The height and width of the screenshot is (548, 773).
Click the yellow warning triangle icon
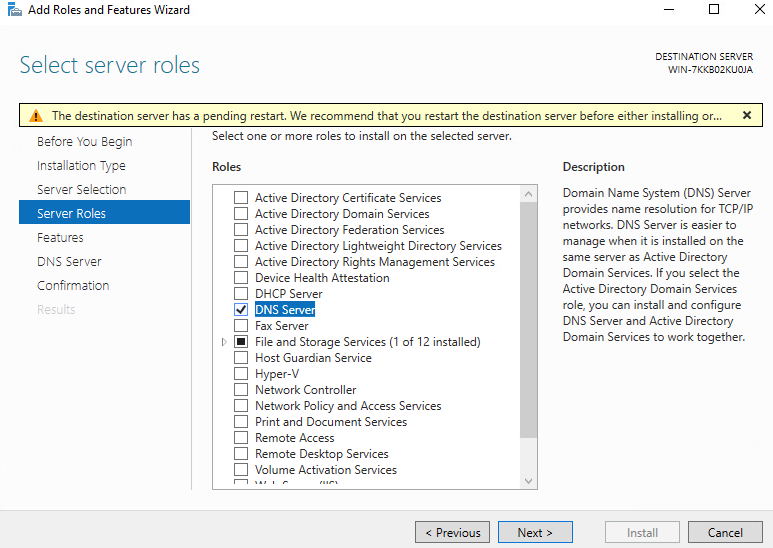pyautogui.click(x=36, y=116)
